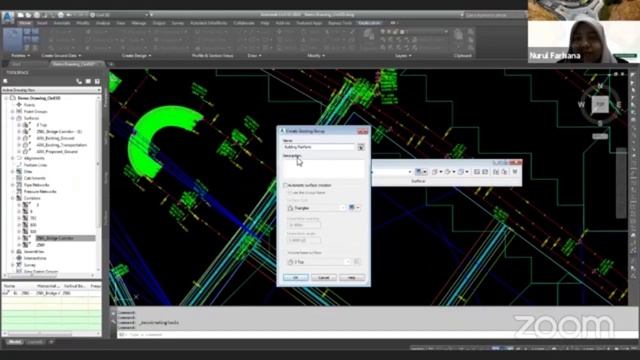Open the Annotate ribbon tab
640x360 pixels.
click(62, 23)
